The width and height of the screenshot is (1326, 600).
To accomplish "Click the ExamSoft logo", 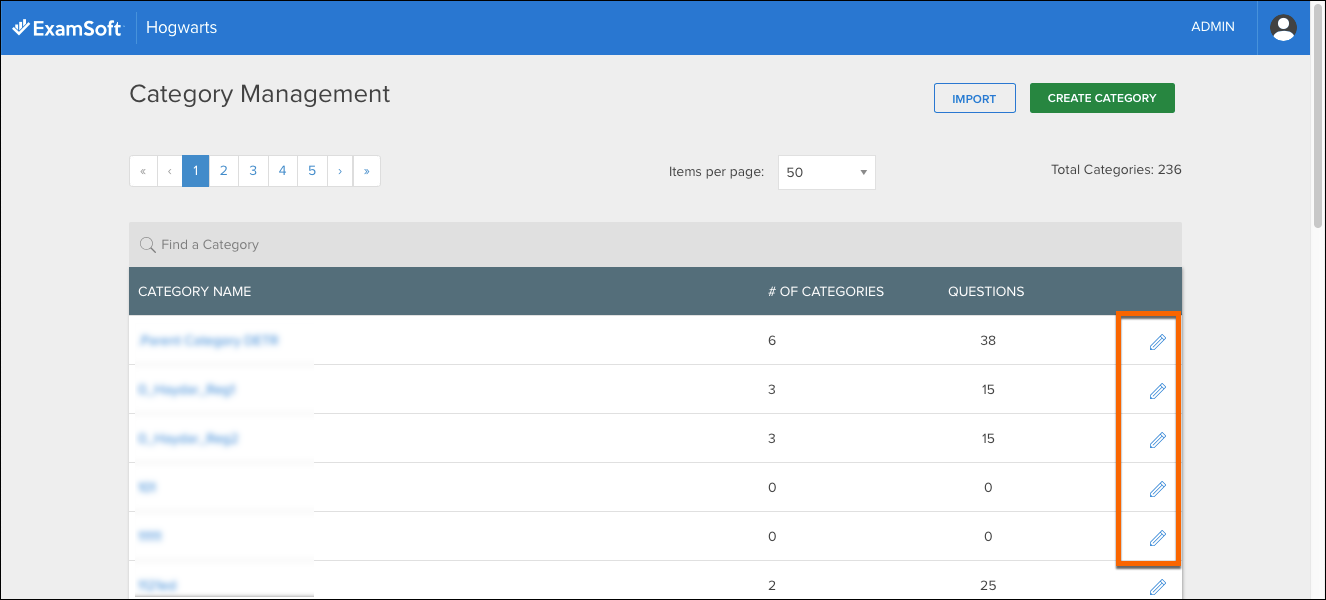I will click(66, 28).
